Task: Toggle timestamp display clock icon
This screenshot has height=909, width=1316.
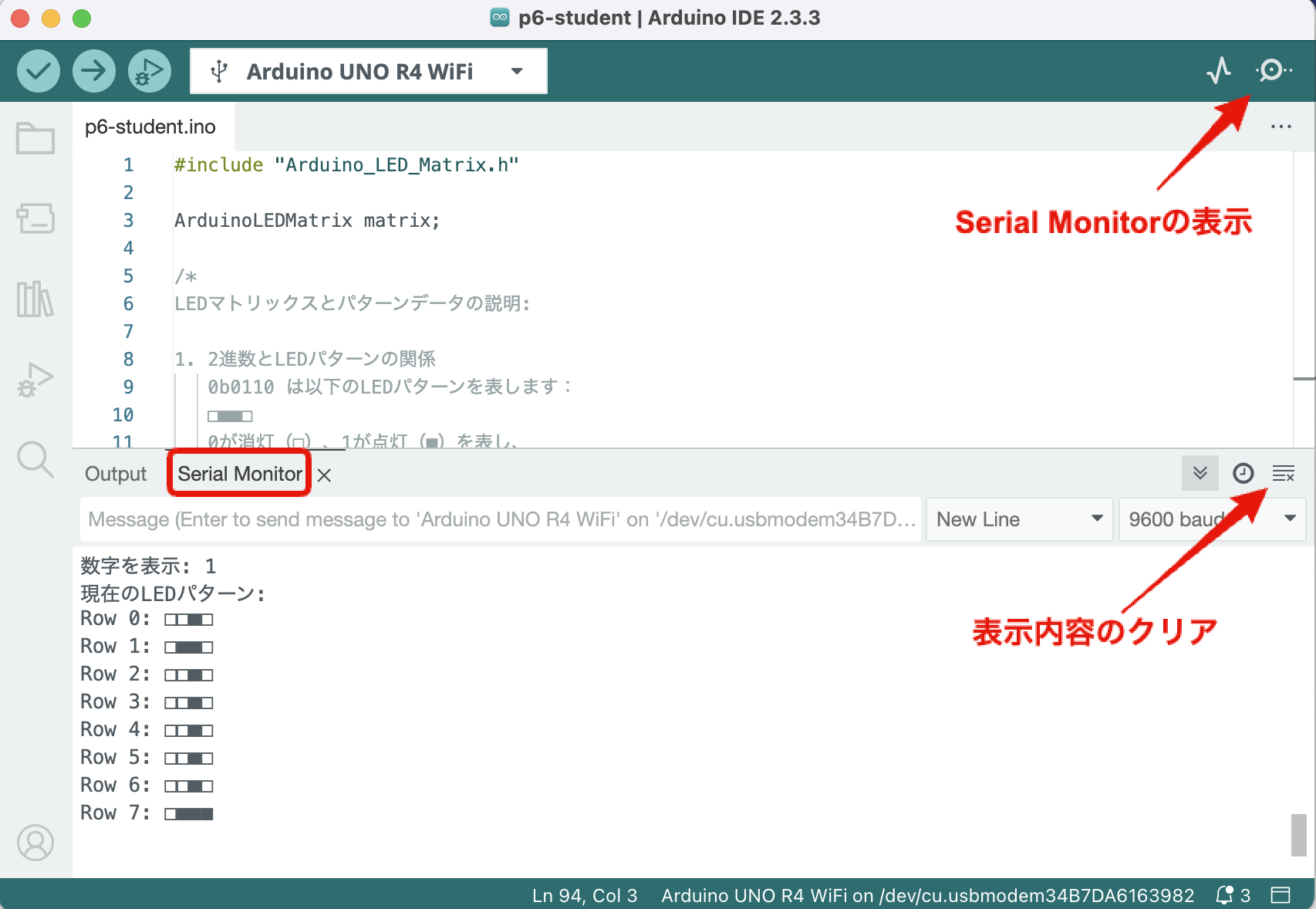Action: coord(1243,473)
